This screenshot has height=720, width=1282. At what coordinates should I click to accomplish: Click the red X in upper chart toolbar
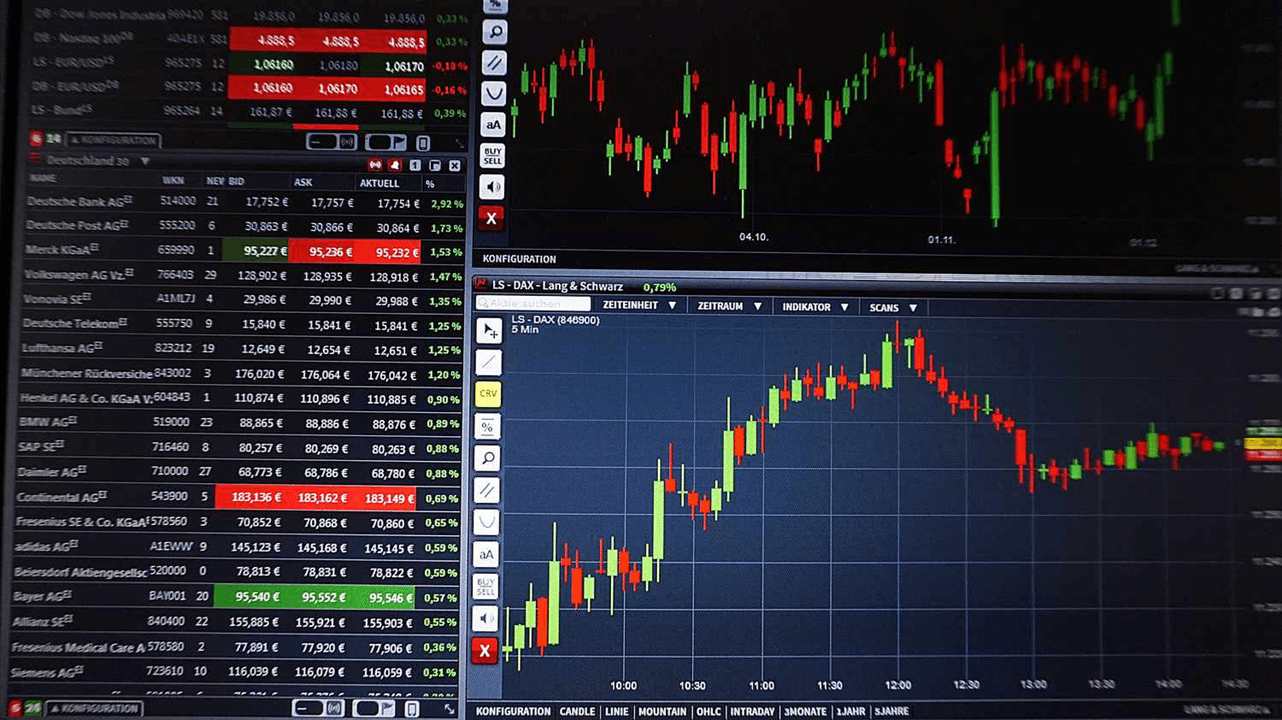click(x=491, y=217)
